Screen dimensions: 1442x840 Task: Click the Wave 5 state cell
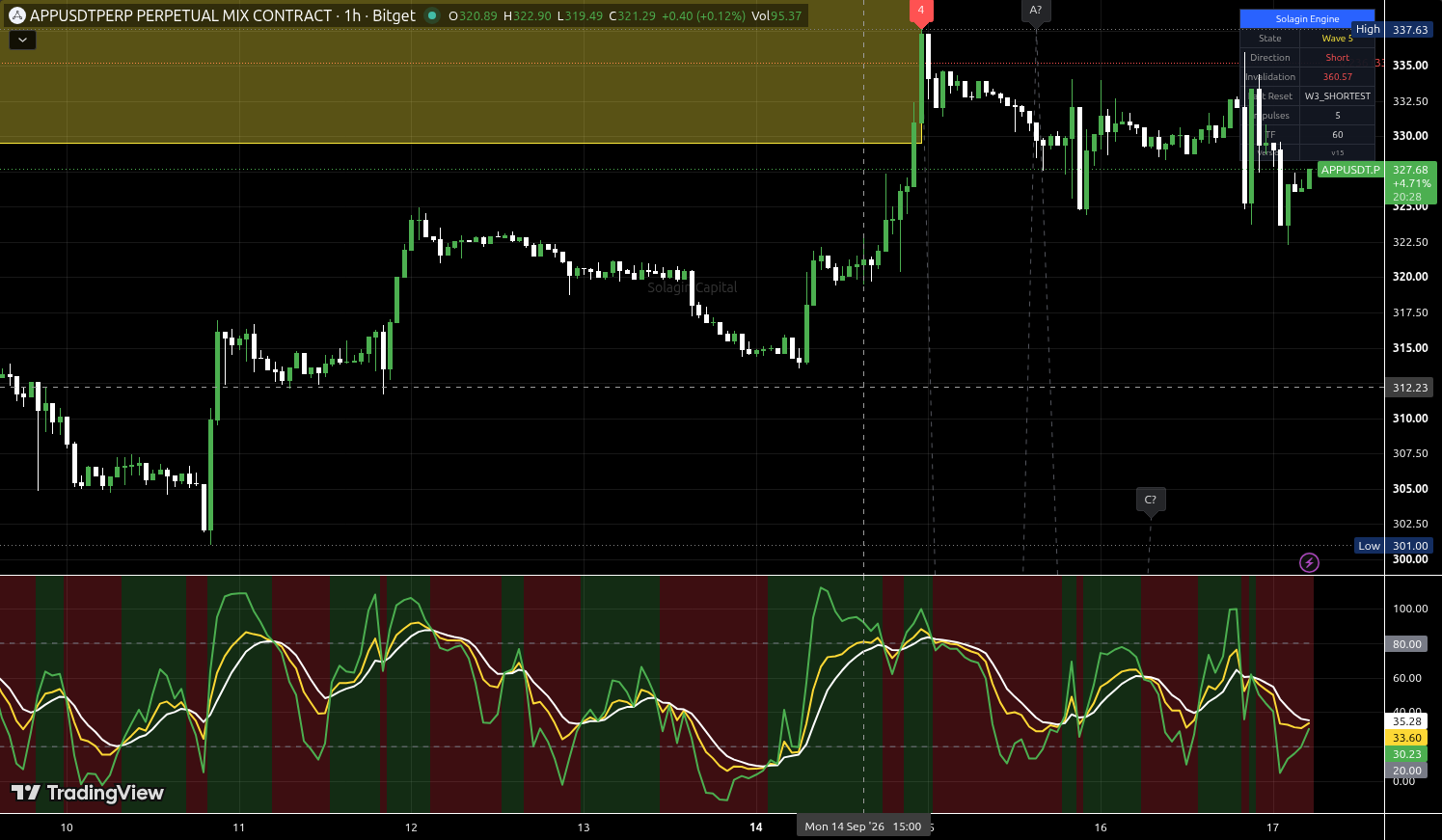tap(1337, 39)
